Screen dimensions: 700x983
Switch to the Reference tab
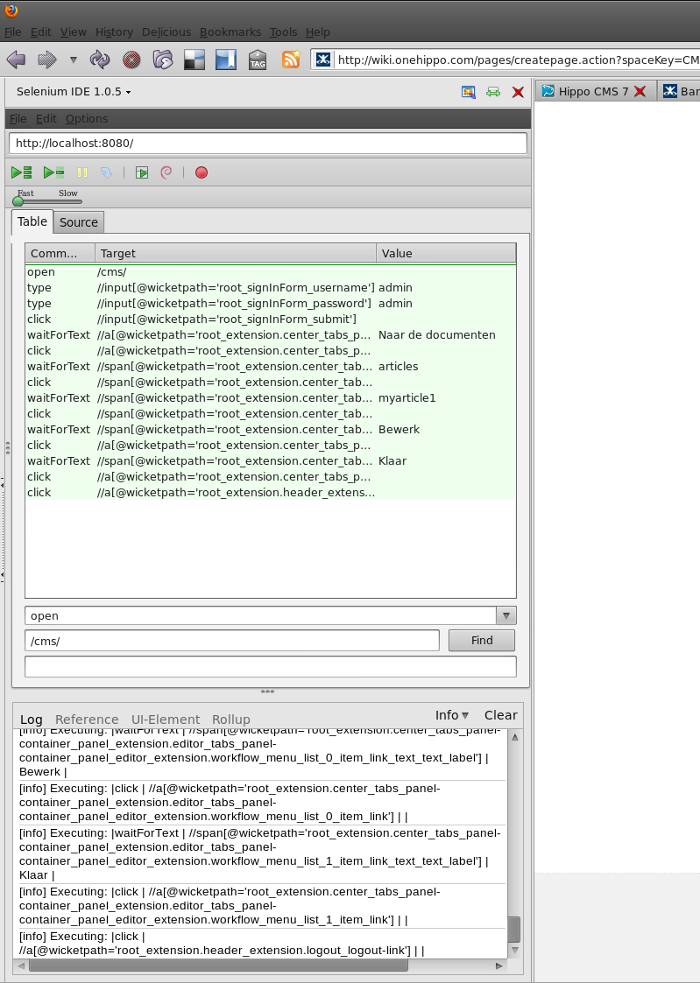tap(86, 720)
